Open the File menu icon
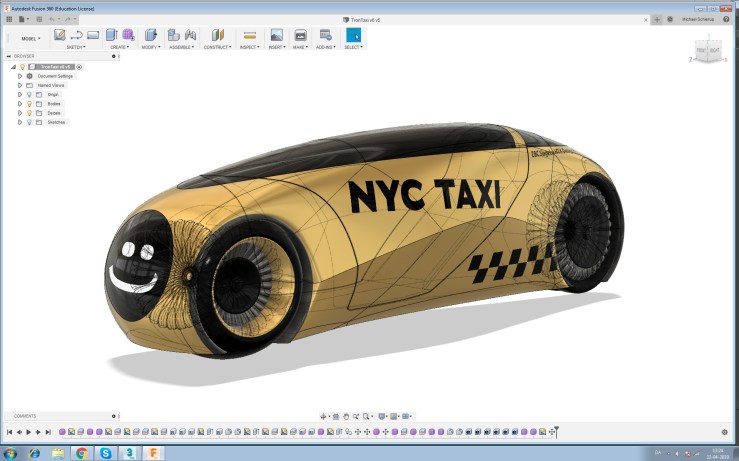 click(x=22, y=19)
